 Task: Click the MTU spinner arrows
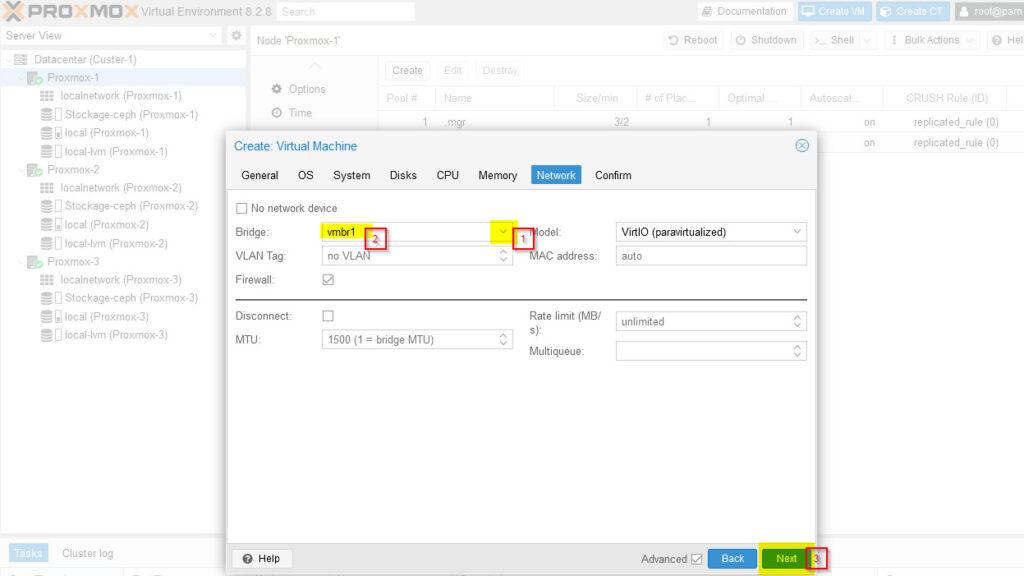503,340
